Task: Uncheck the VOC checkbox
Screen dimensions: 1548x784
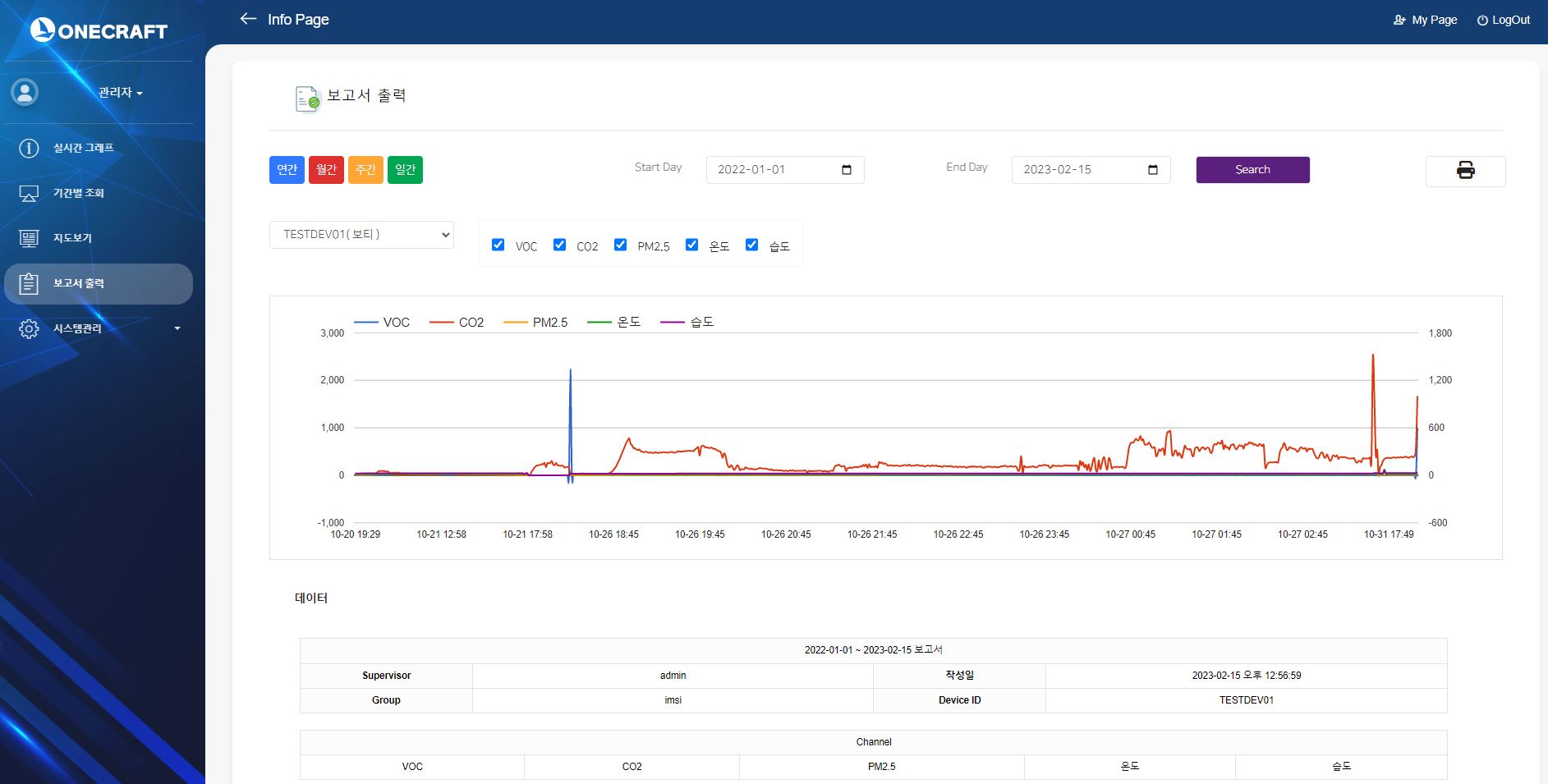Action: pyautogui.click(x=498, y=245)
